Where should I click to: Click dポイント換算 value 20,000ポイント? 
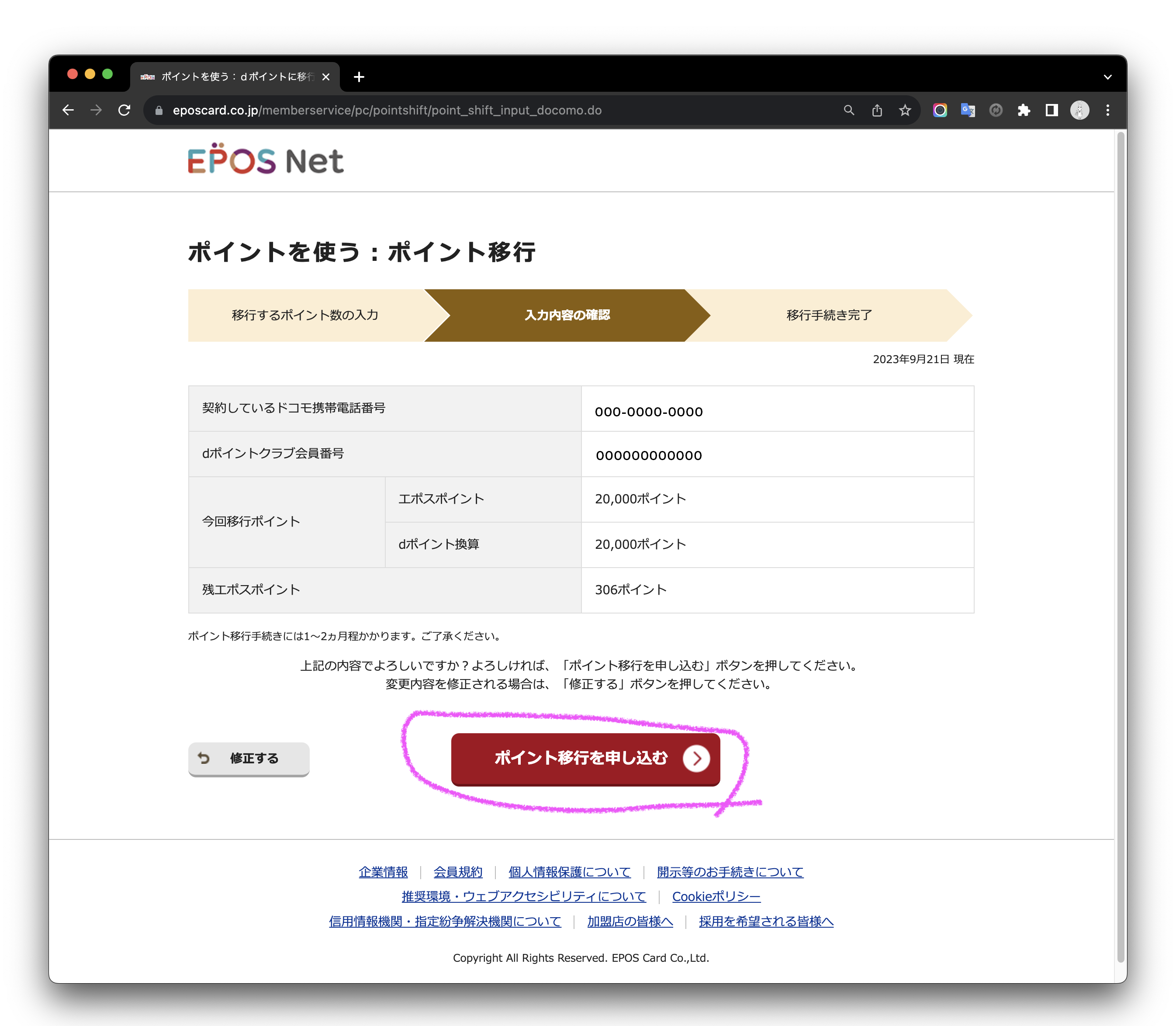[640, 544]
